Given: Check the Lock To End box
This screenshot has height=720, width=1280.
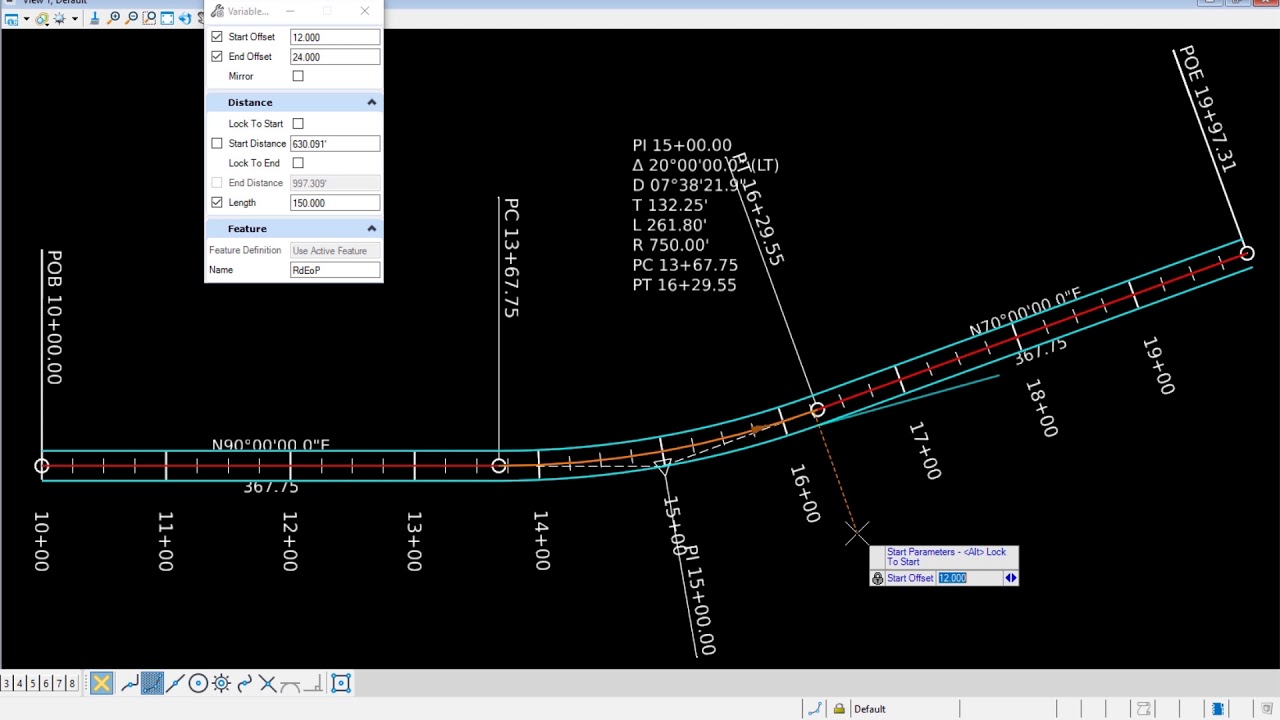Looking at the screenshot, I should click(298, 163).
